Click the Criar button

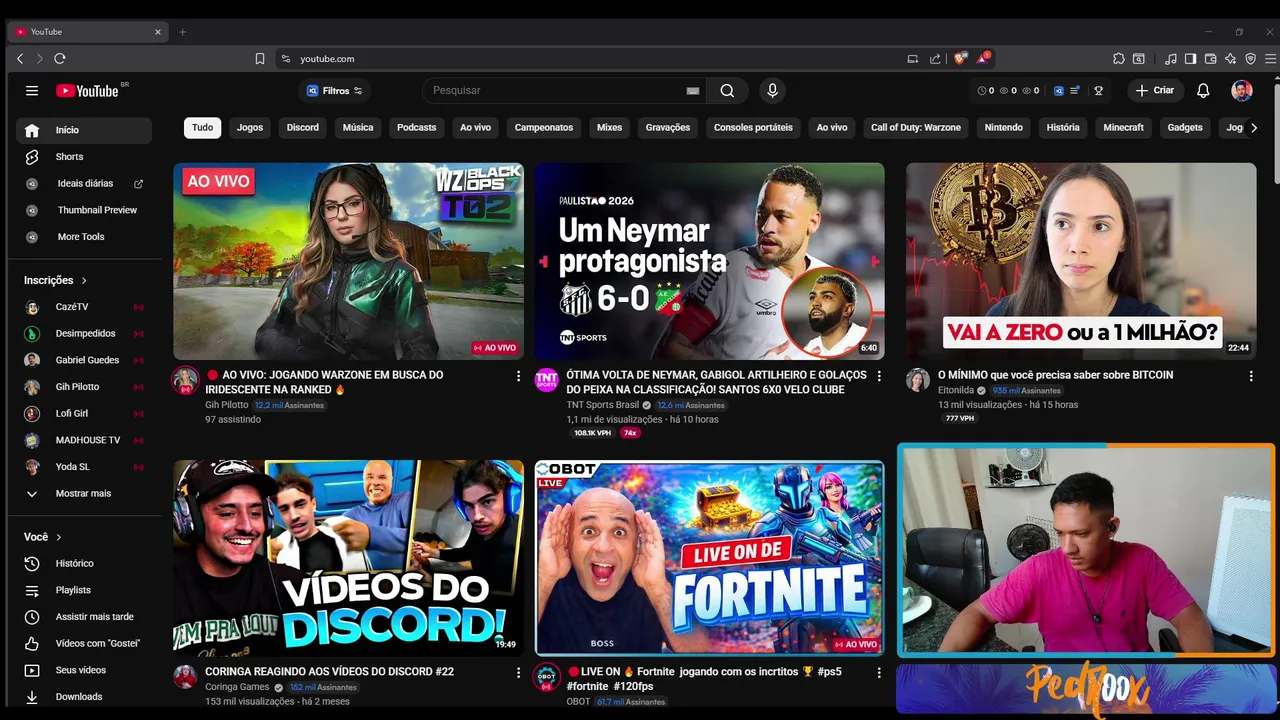pyautogui.click(x=1155, y=91)
